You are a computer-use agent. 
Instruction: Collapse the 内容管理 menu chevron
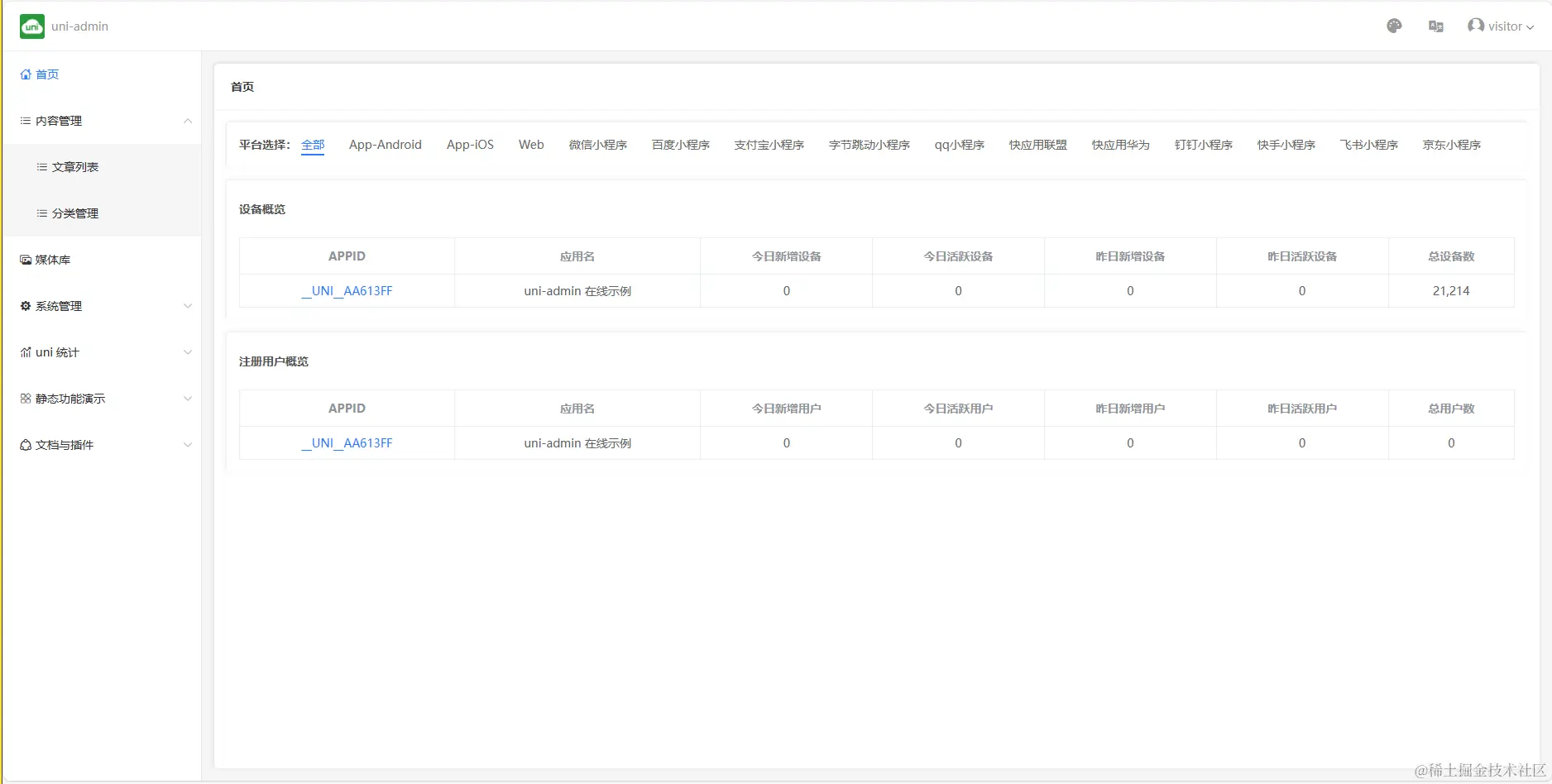188,121
